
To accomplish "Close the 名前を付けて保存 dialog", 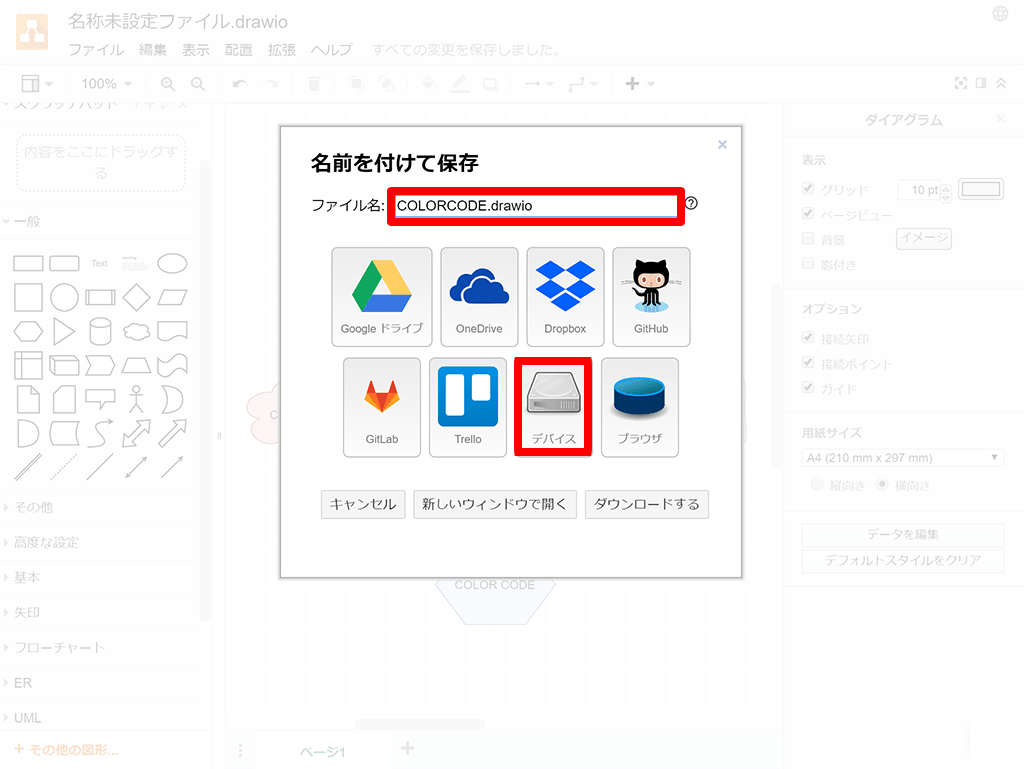I will pos(722,144).
